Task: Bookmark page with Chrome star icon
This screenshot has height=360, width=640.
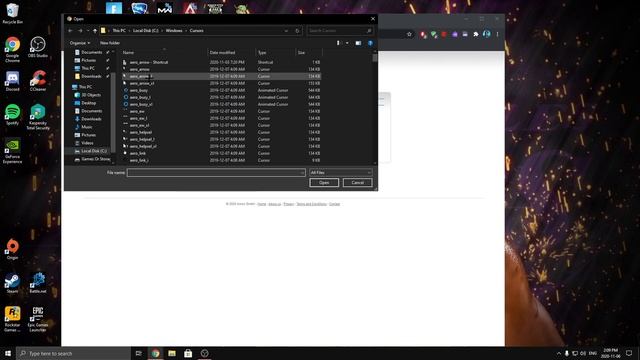Action: click(409, 34)
